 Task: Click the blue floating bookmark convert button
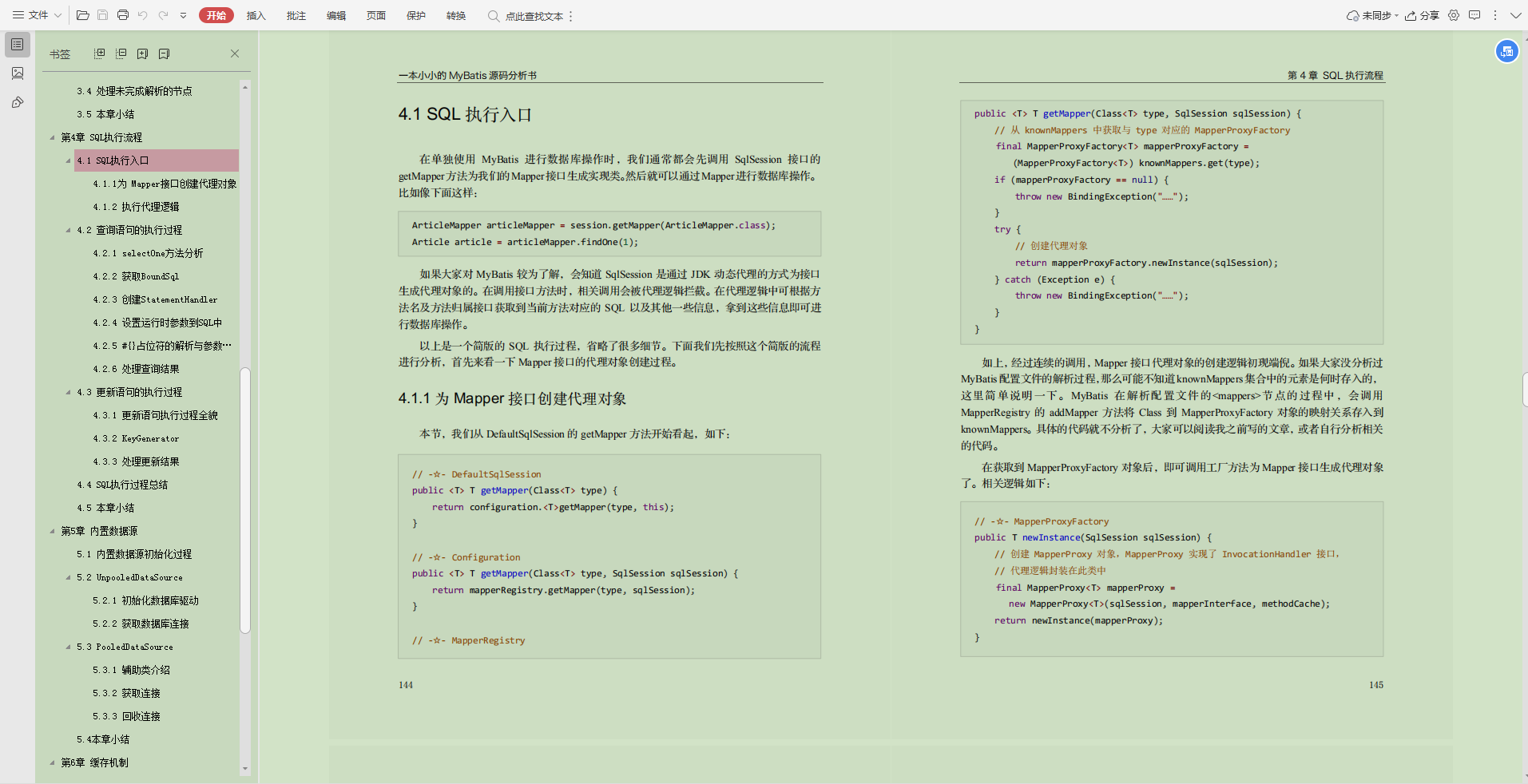point(1507,51)
